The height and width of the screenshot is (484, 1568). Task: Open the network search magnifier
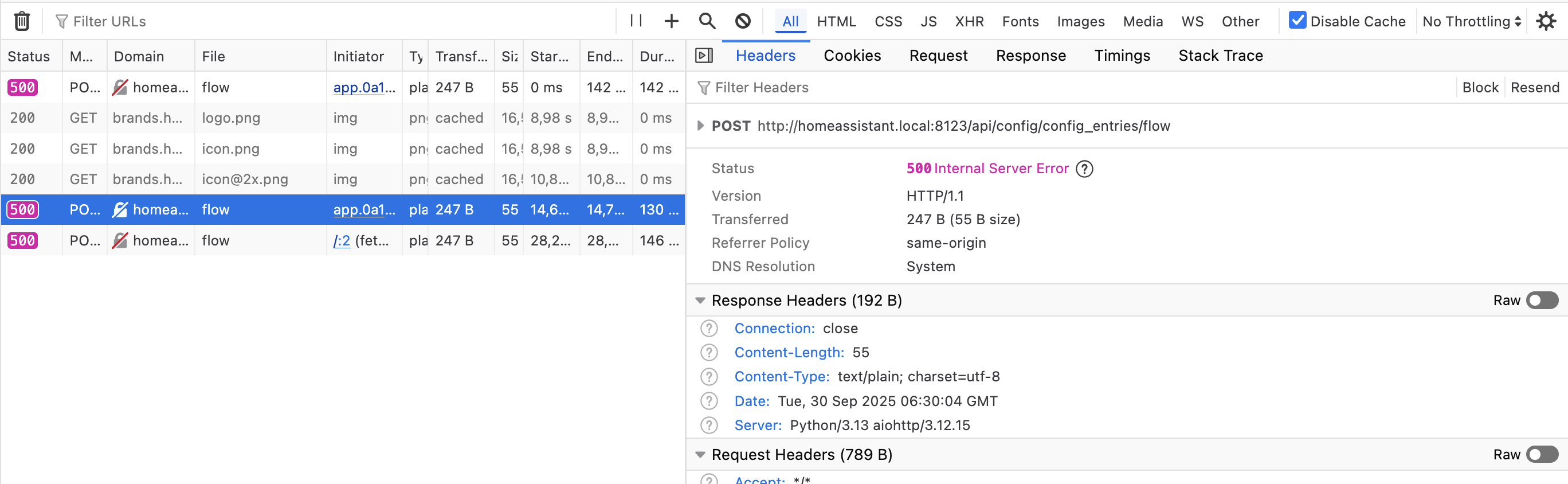(x=707, y=21)
